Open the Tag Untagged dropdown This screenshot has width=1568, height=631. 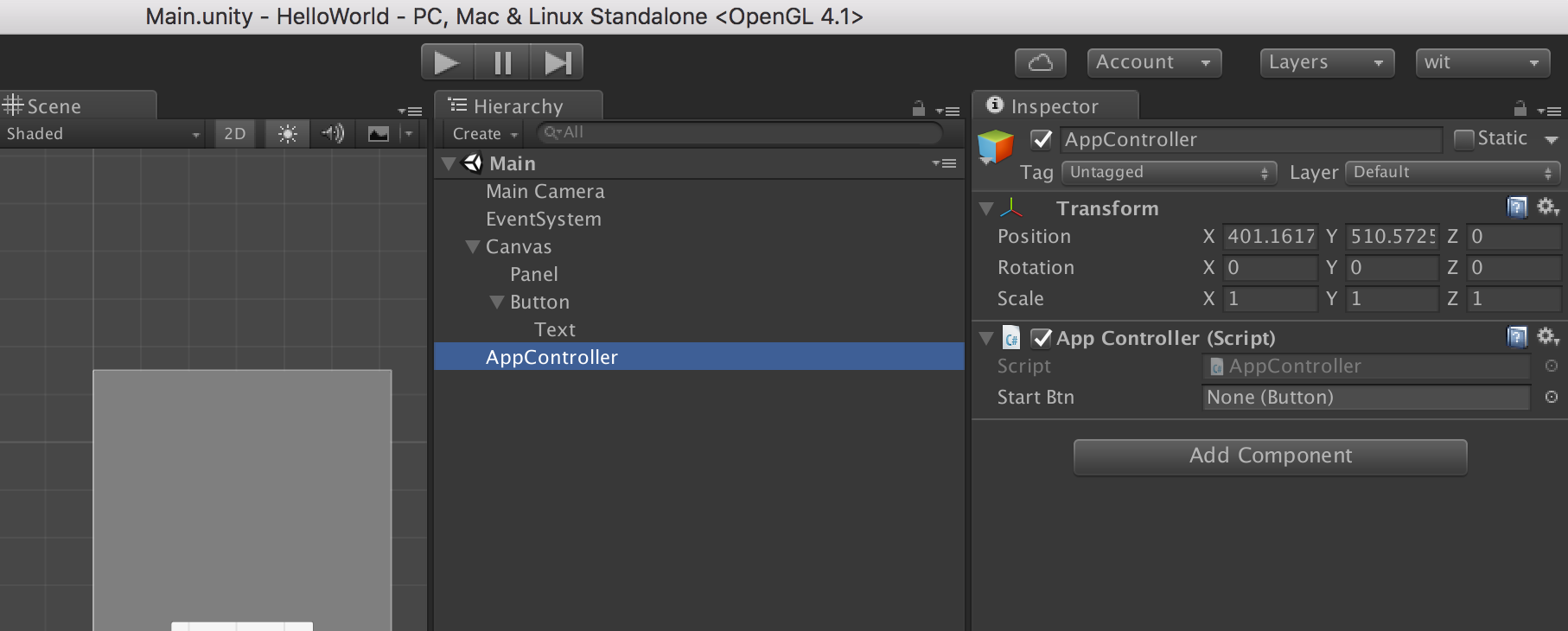[x=1169, y=173]
